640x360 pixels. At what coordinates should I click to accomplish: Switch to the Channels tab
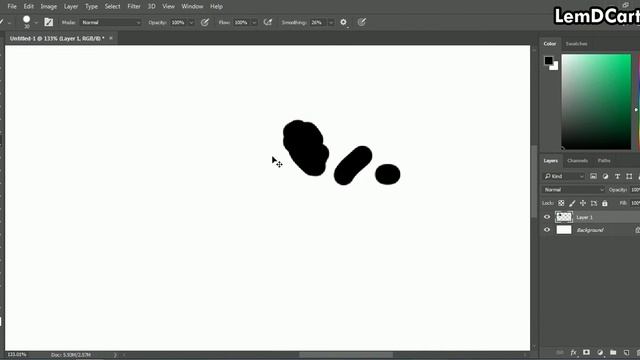[x=578, y=161]
